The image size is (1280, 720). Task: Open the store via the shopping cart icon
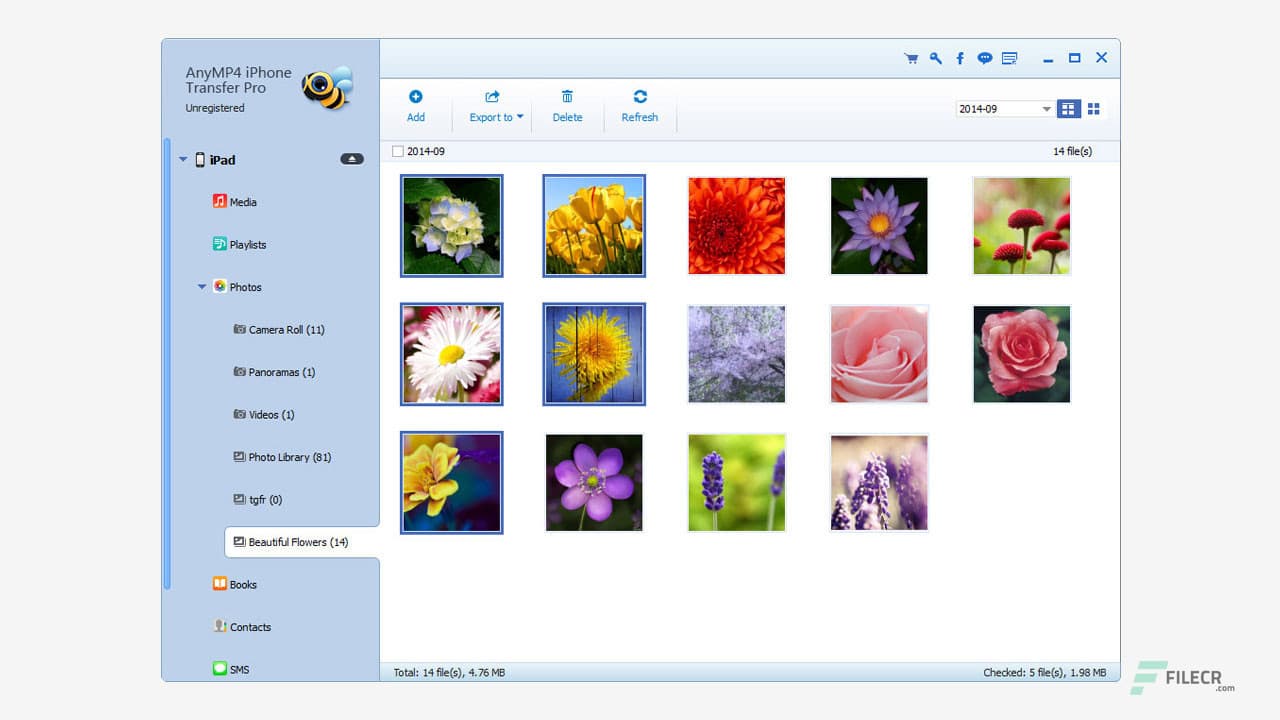pos(911,58)
